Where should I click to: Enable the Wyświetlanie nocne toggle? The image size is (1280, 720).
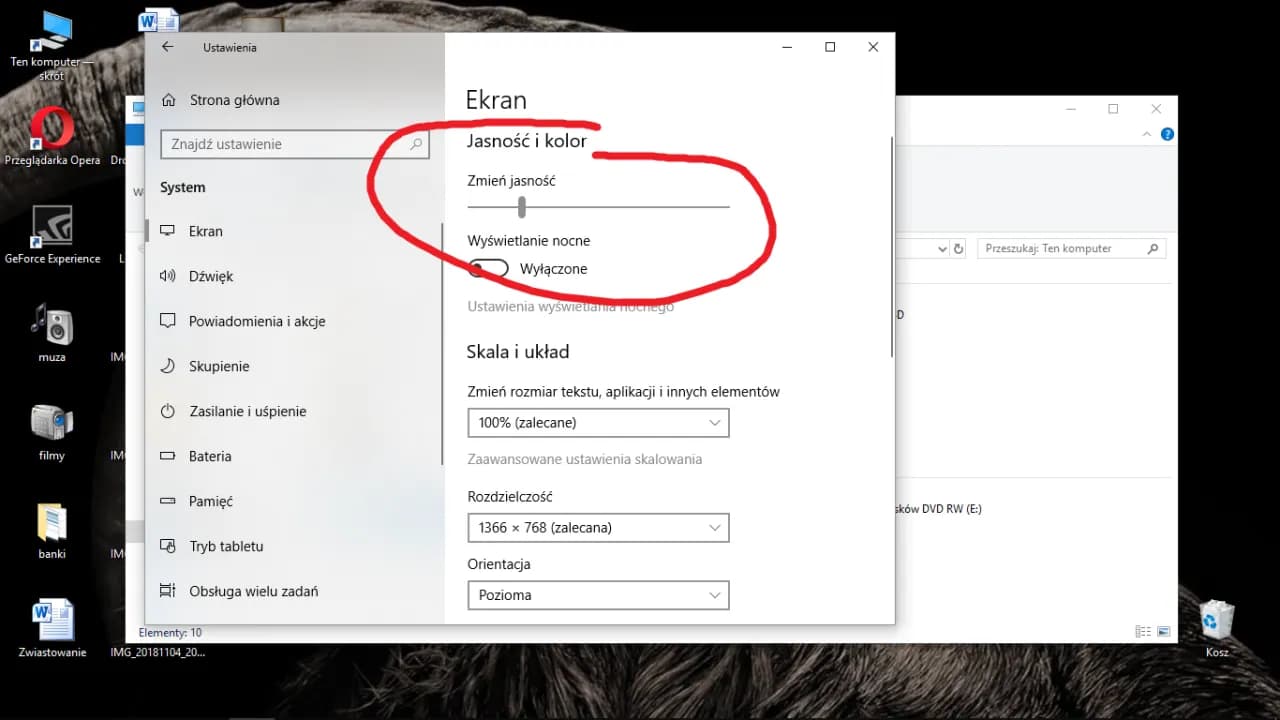[x=488, y=268]
